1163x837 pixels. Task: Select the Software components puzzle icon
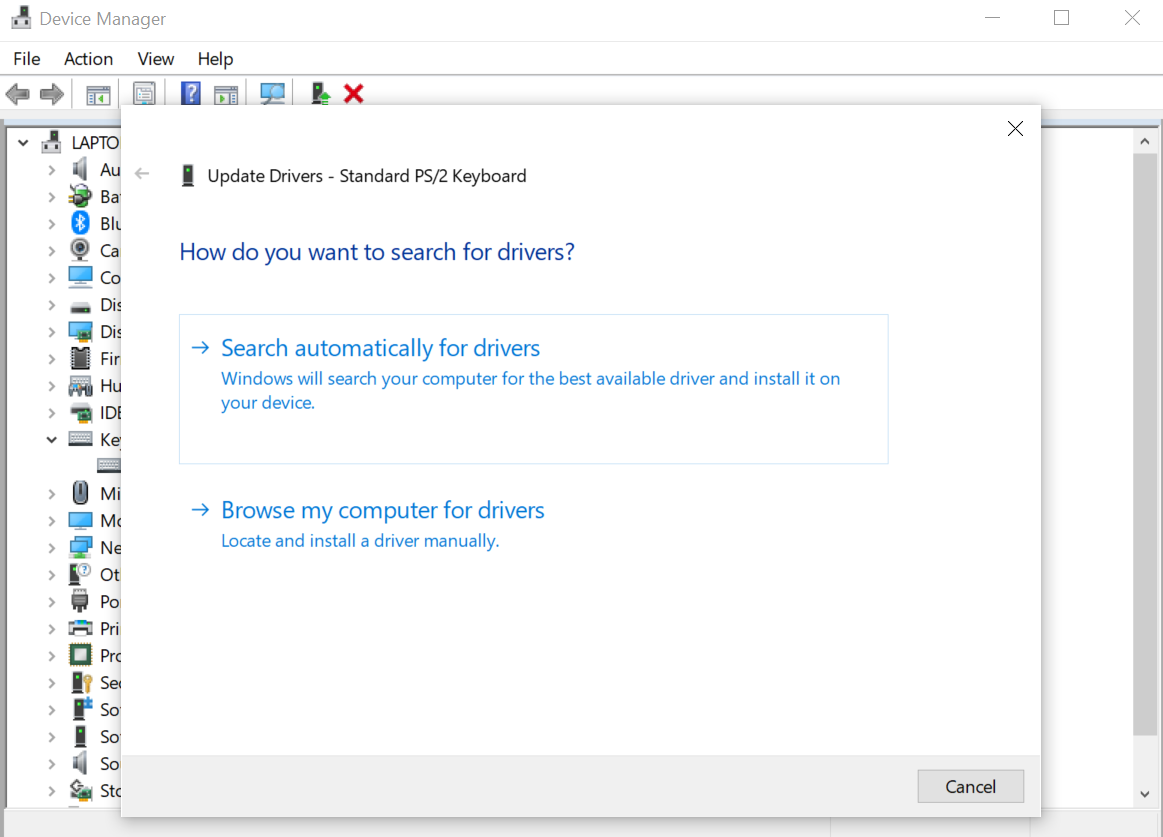tap(82, 709)
